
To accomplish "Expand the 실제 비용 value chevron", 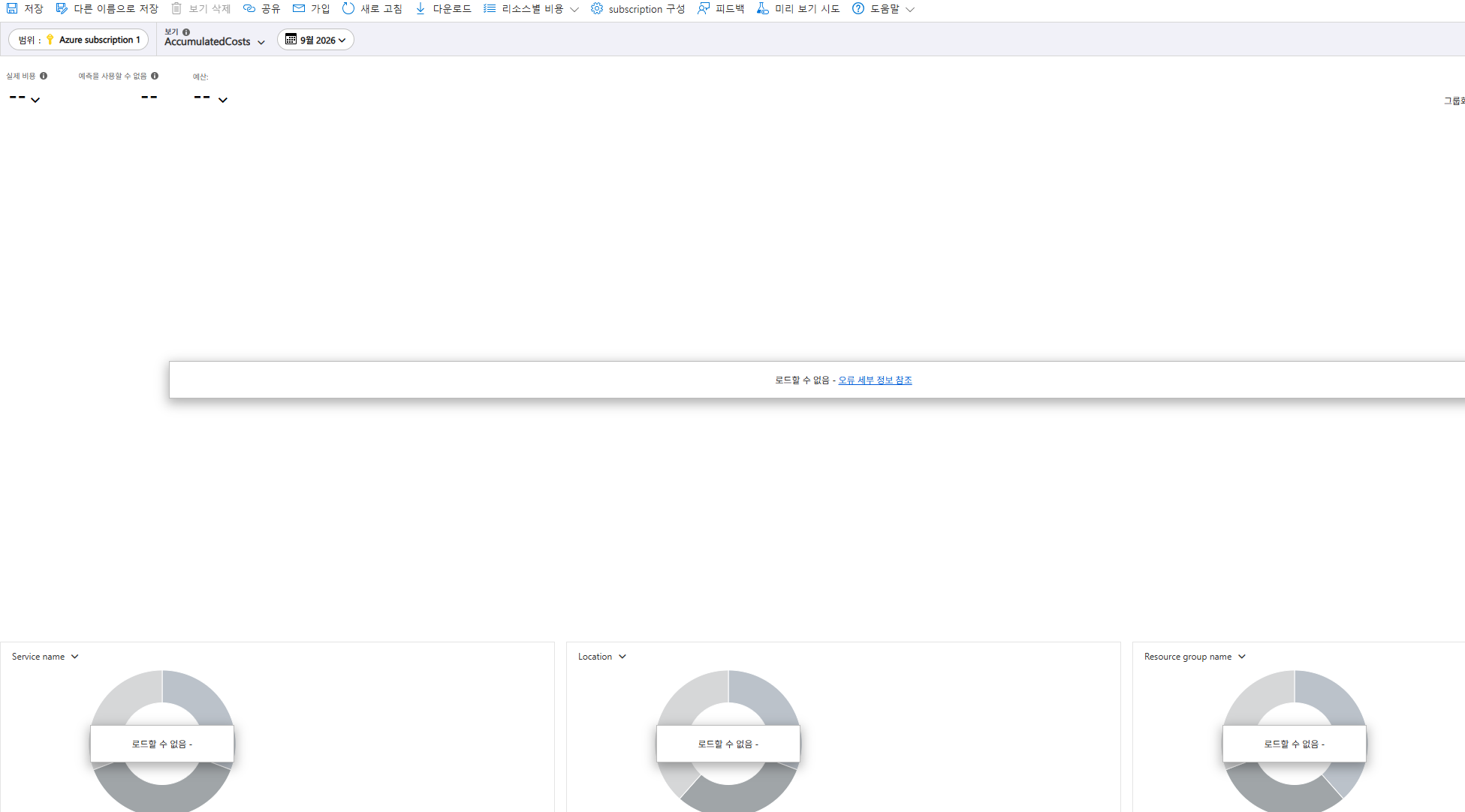I will [35, 100].
